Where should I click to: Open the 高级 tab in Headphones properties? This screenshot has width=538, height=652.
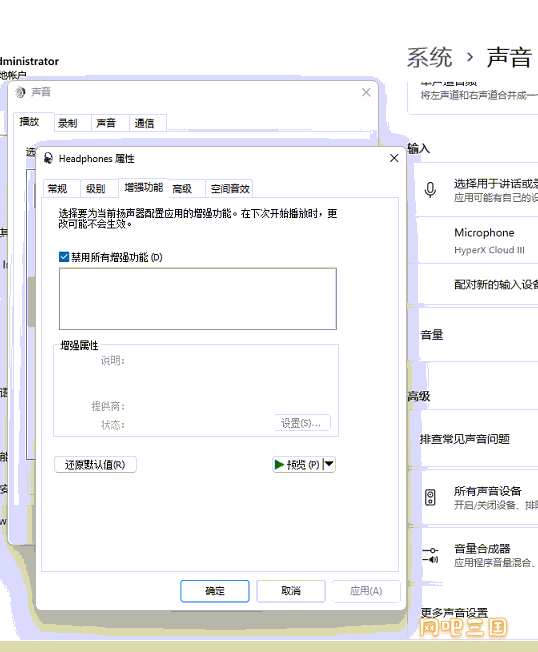tap(182, 189)
